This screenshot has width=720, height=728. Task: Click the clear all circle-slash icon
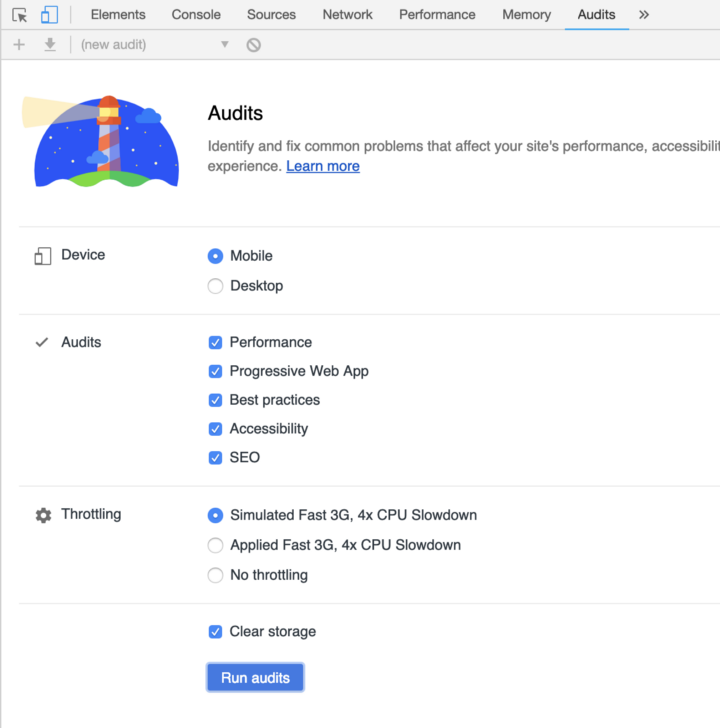[x=254, y=45]
